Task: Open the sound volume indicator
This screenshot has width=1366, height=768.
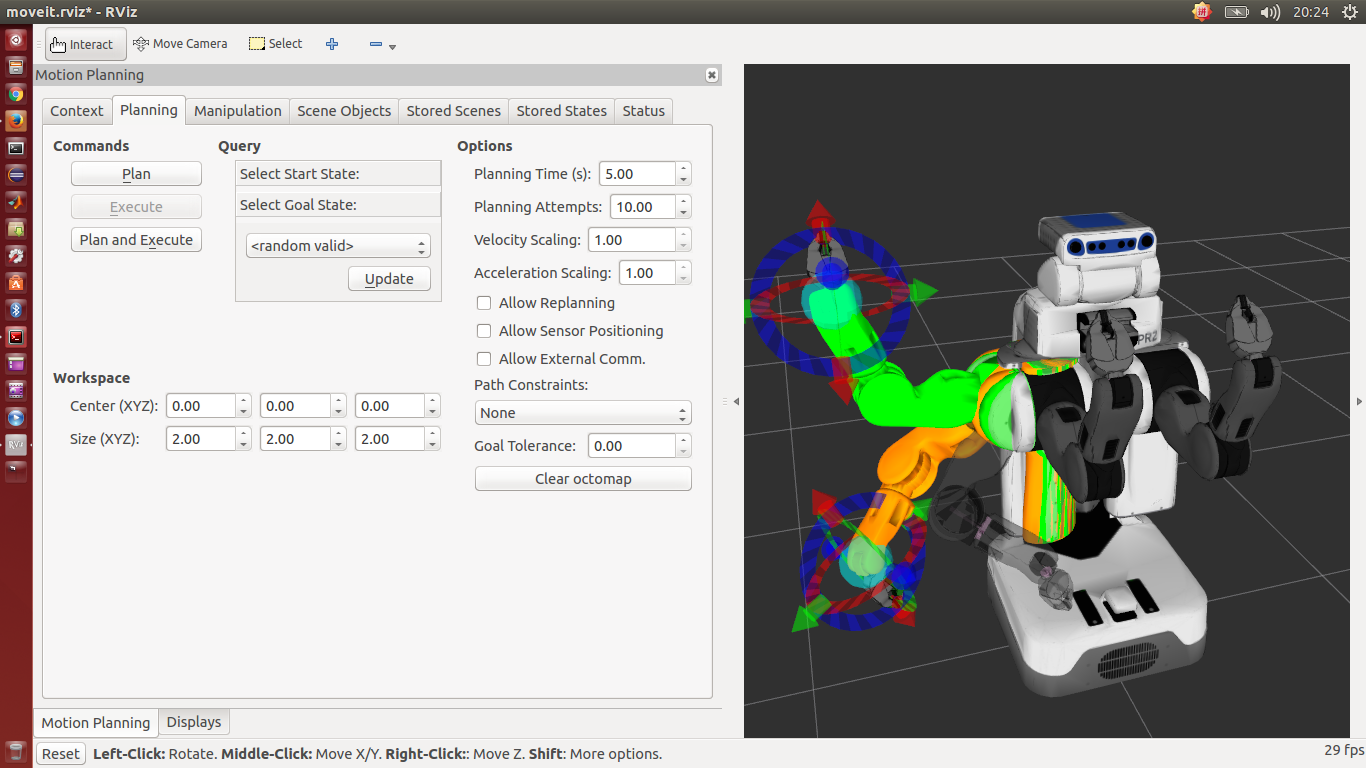Action: (x=1270, y=12)
